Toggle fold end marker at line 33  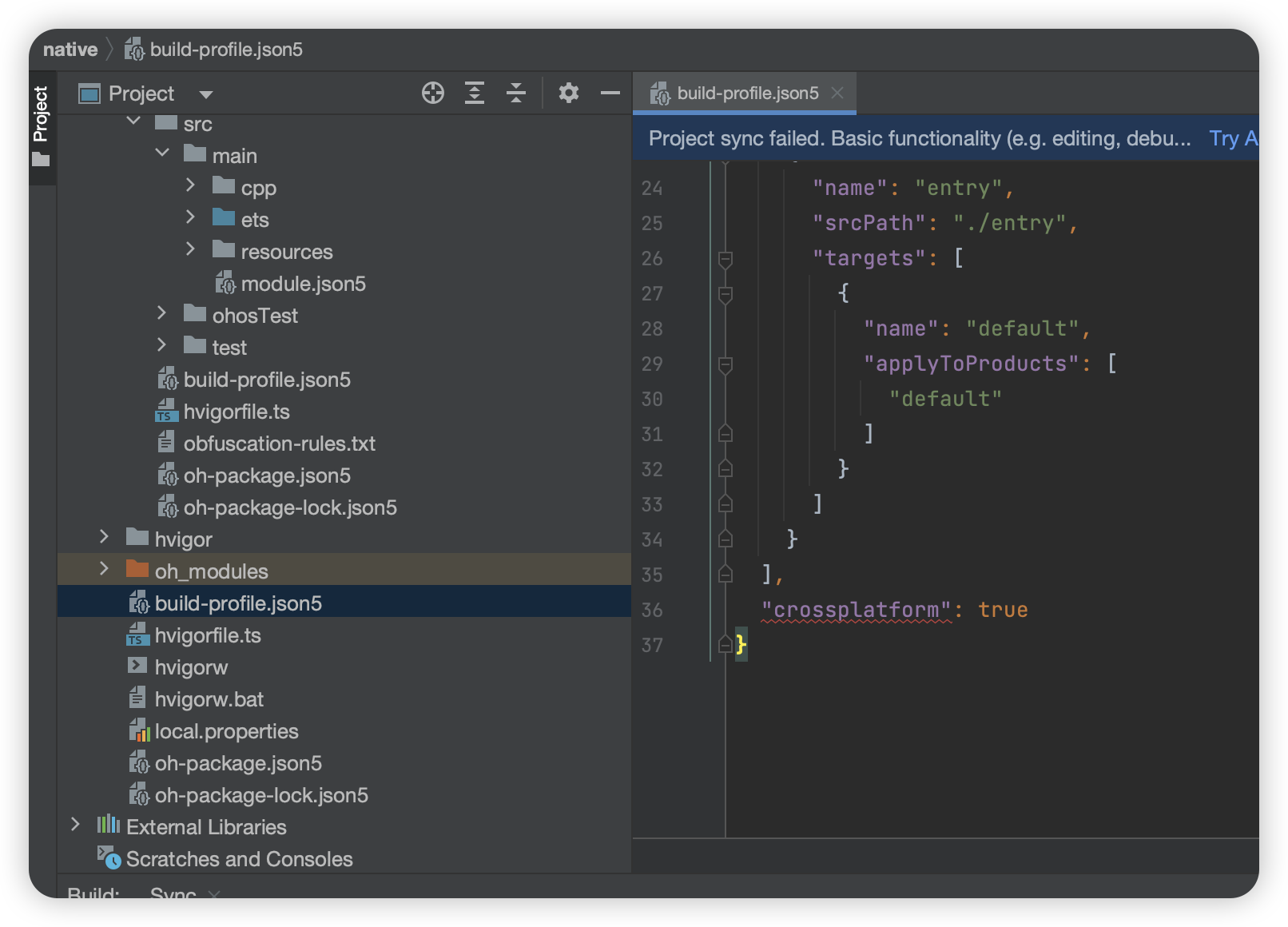coord(725,503)
